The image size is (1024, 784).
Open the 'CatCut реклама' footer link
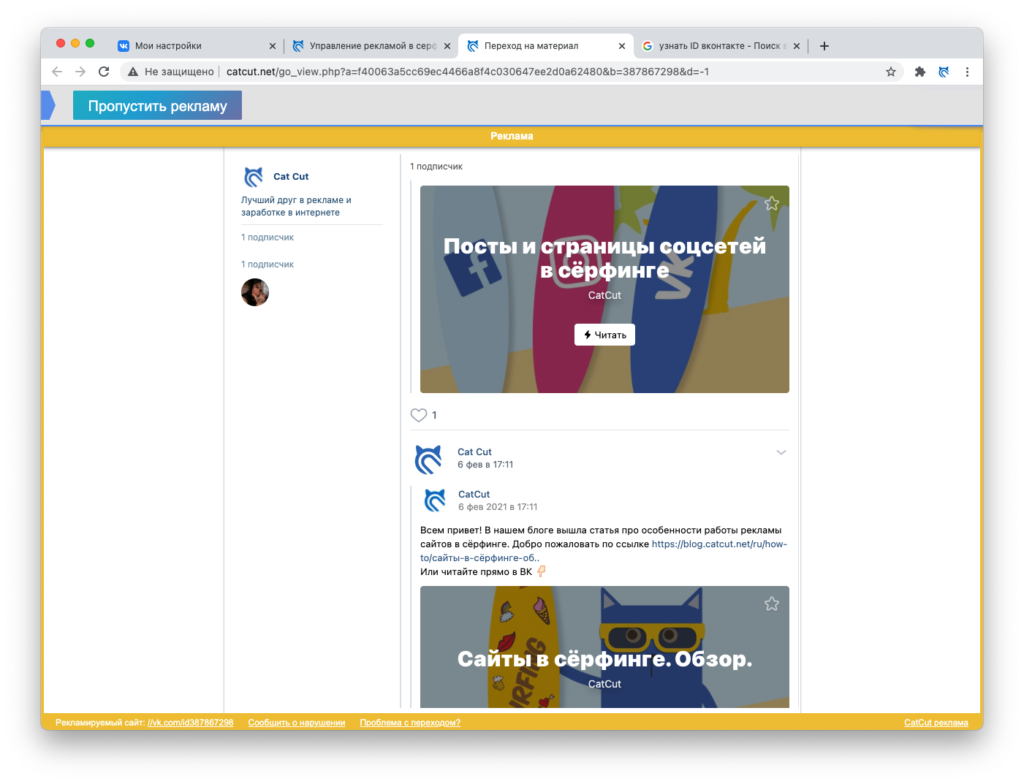(x=936, y=723)
